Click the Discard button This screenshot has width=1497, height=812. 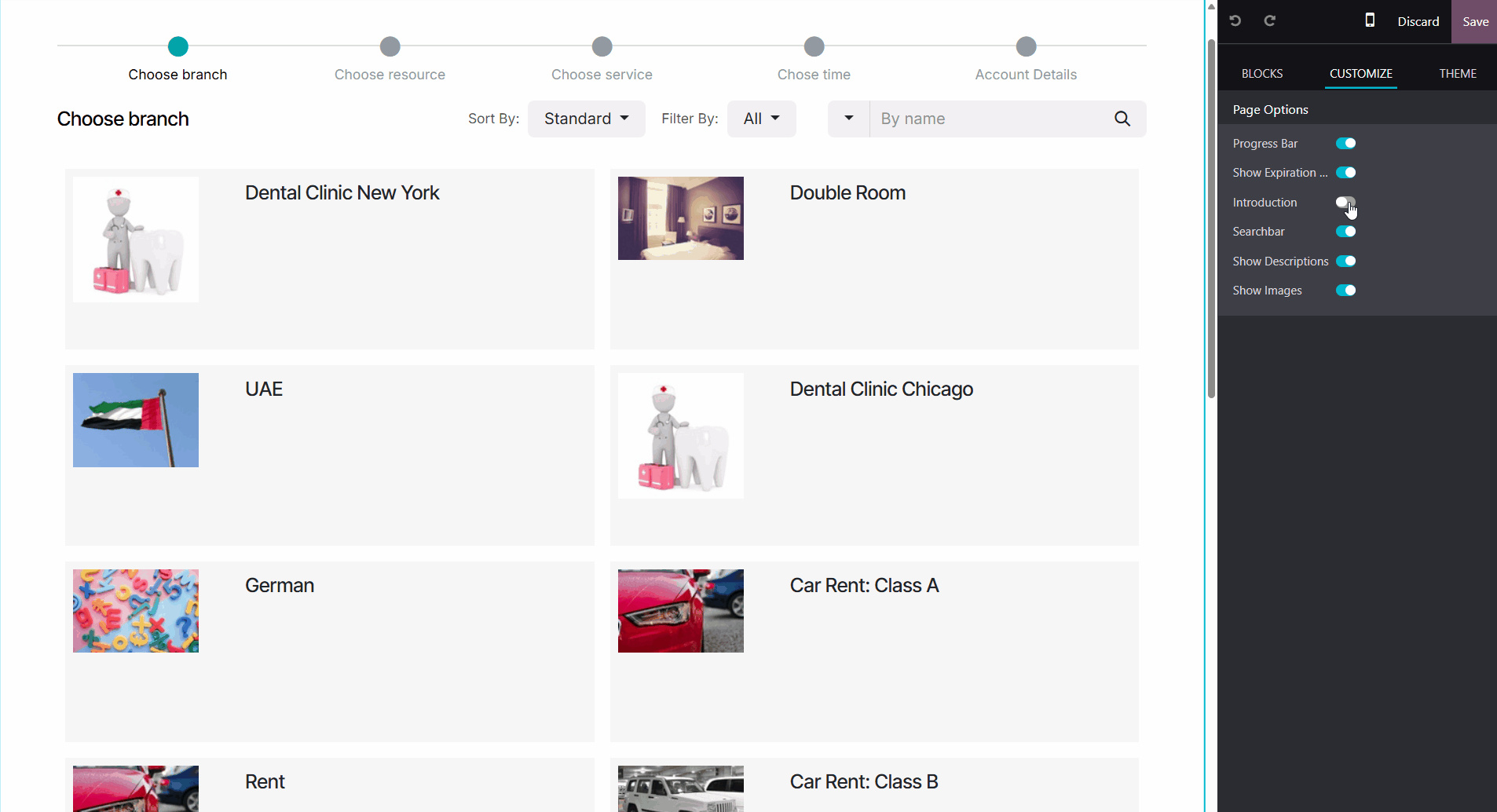[x=1418, y=21]
